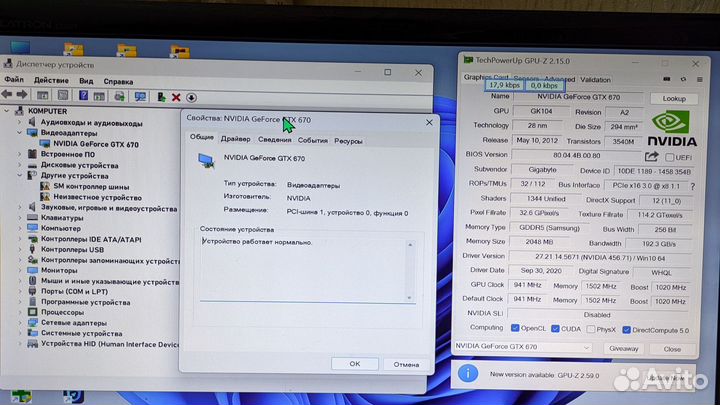Screen dimensions: 720x405
Task: Open the Вид menu
Action: pos(86,81)
